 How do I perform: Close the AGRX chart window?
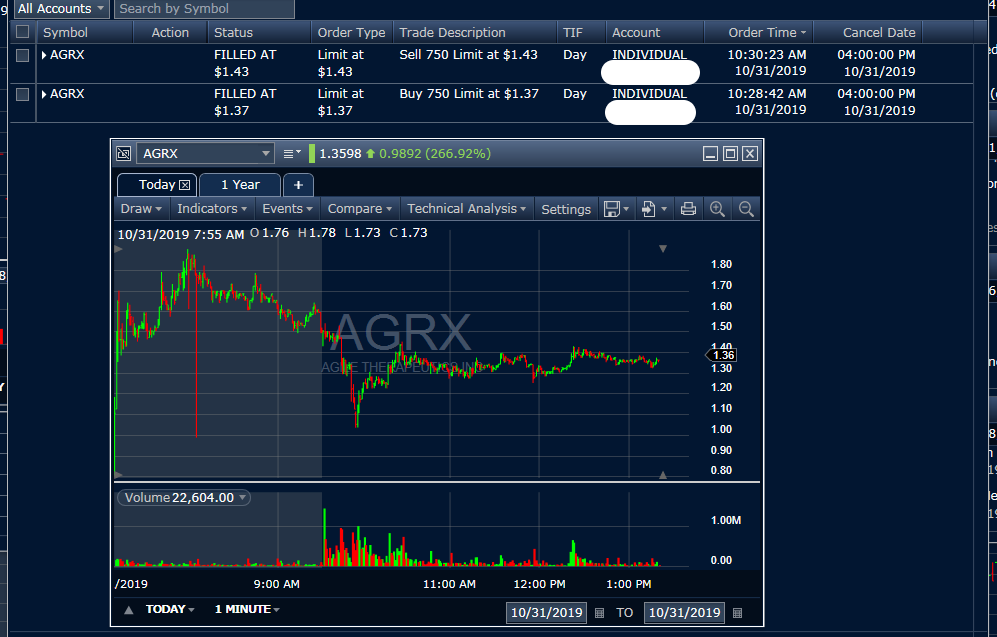coord(750,153)
